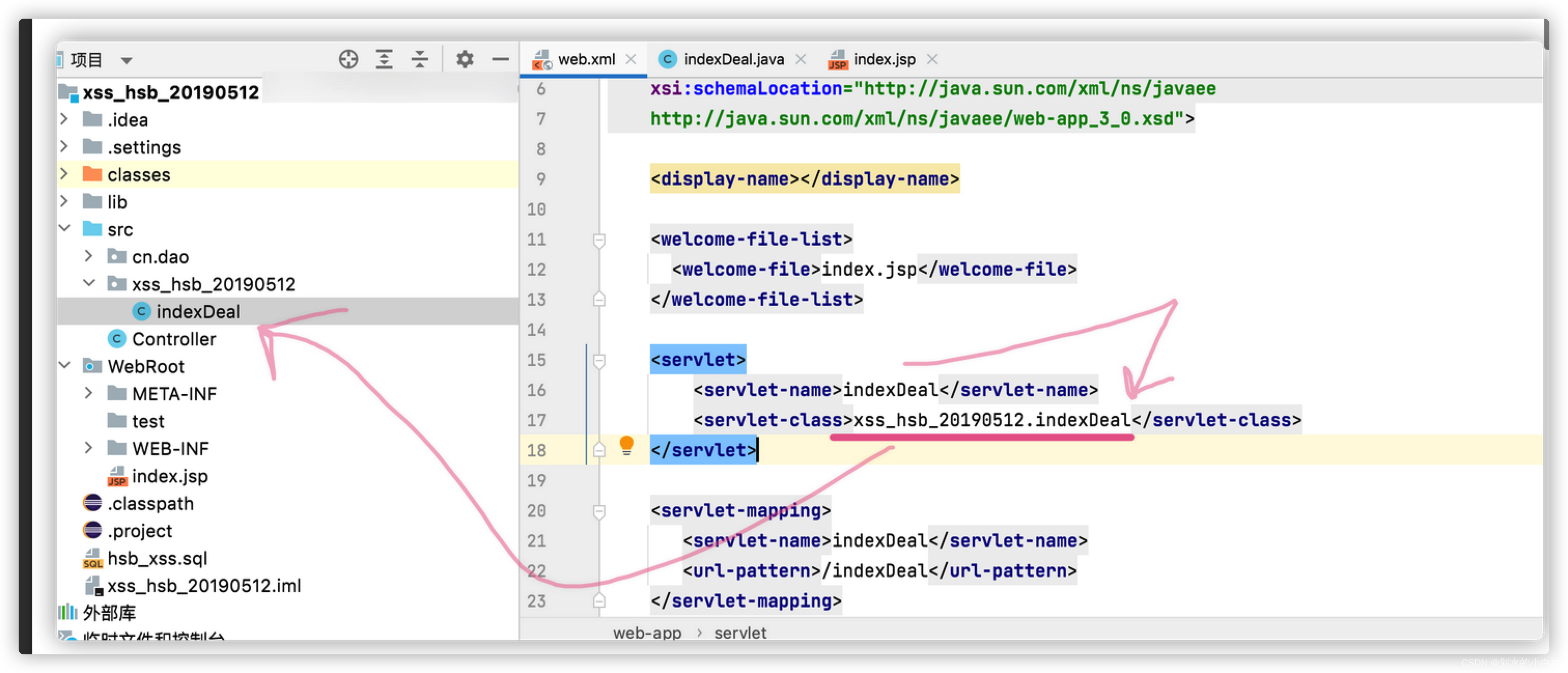The width and height of the screenshot is (1568, 673).
Task: Open the project view dropdown arrow
Action: pyautogui.click(x=127, y=61)
